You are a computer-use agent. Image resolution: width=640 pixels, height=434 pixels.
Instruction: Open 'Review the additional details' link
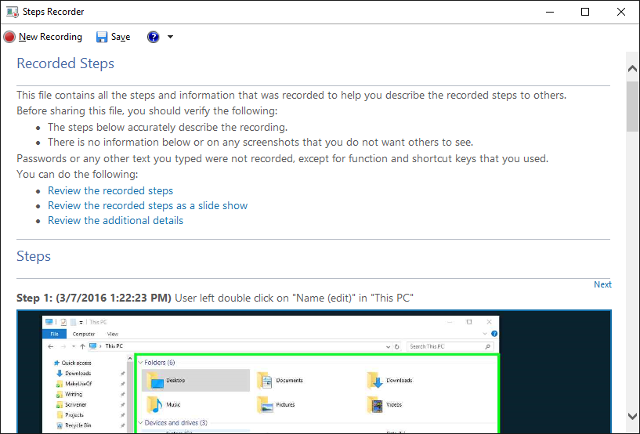click(116, 220)
